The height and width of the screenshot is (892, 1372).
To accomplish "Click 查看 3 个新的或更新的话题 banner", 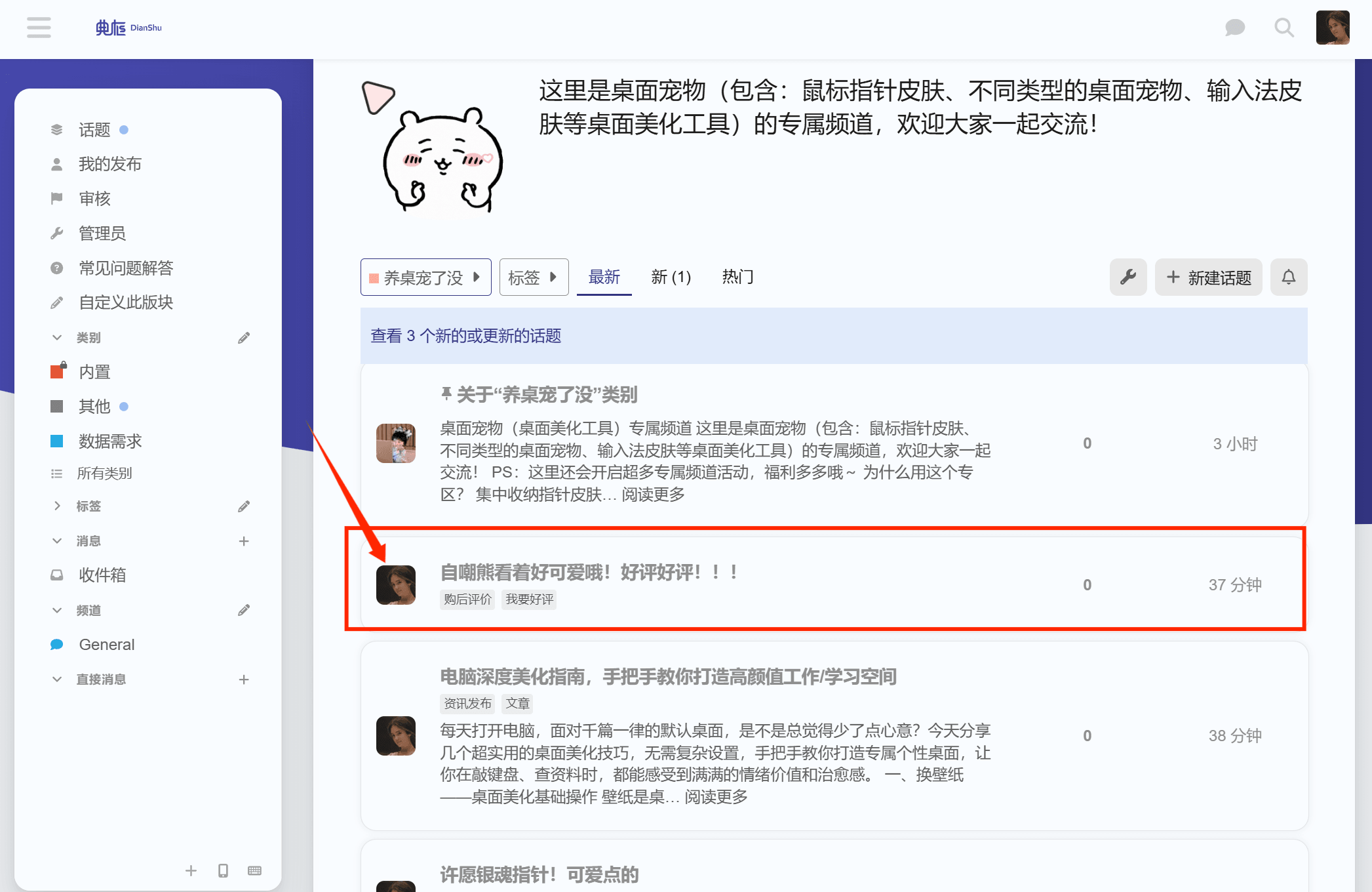I will [x=465, y=336].
